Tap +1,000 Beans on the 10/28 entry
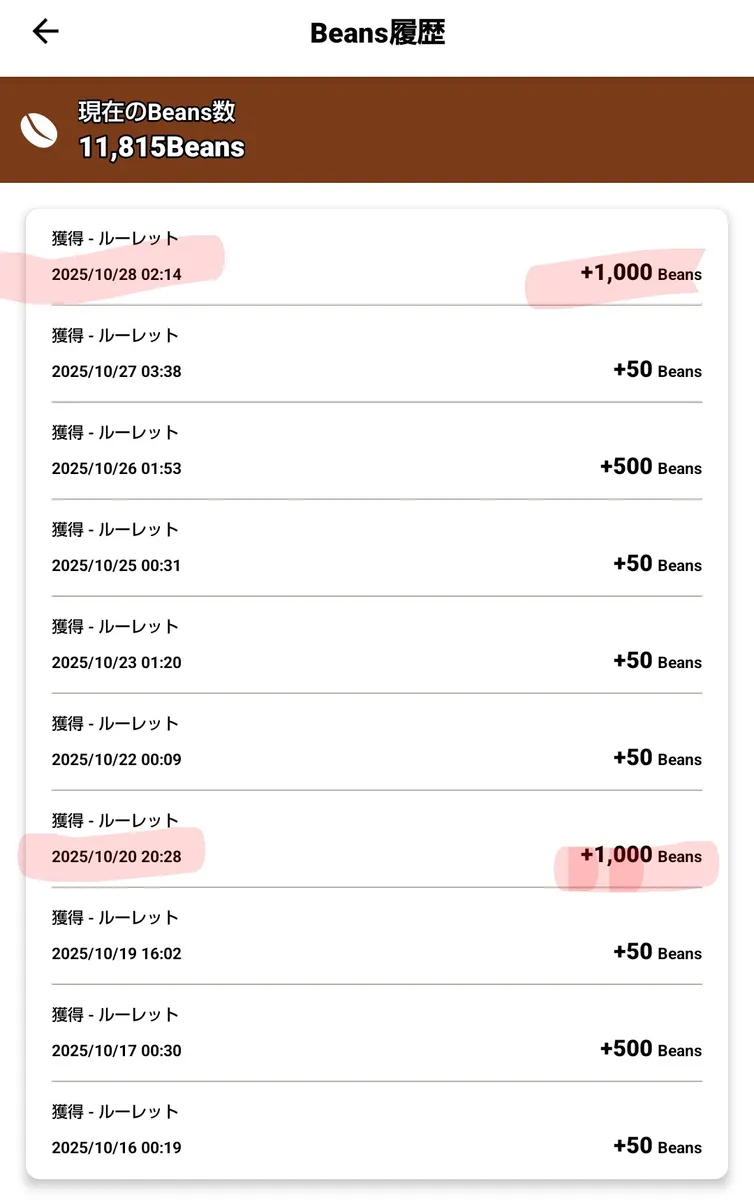The image size is (754, 1200). [640, 273]
